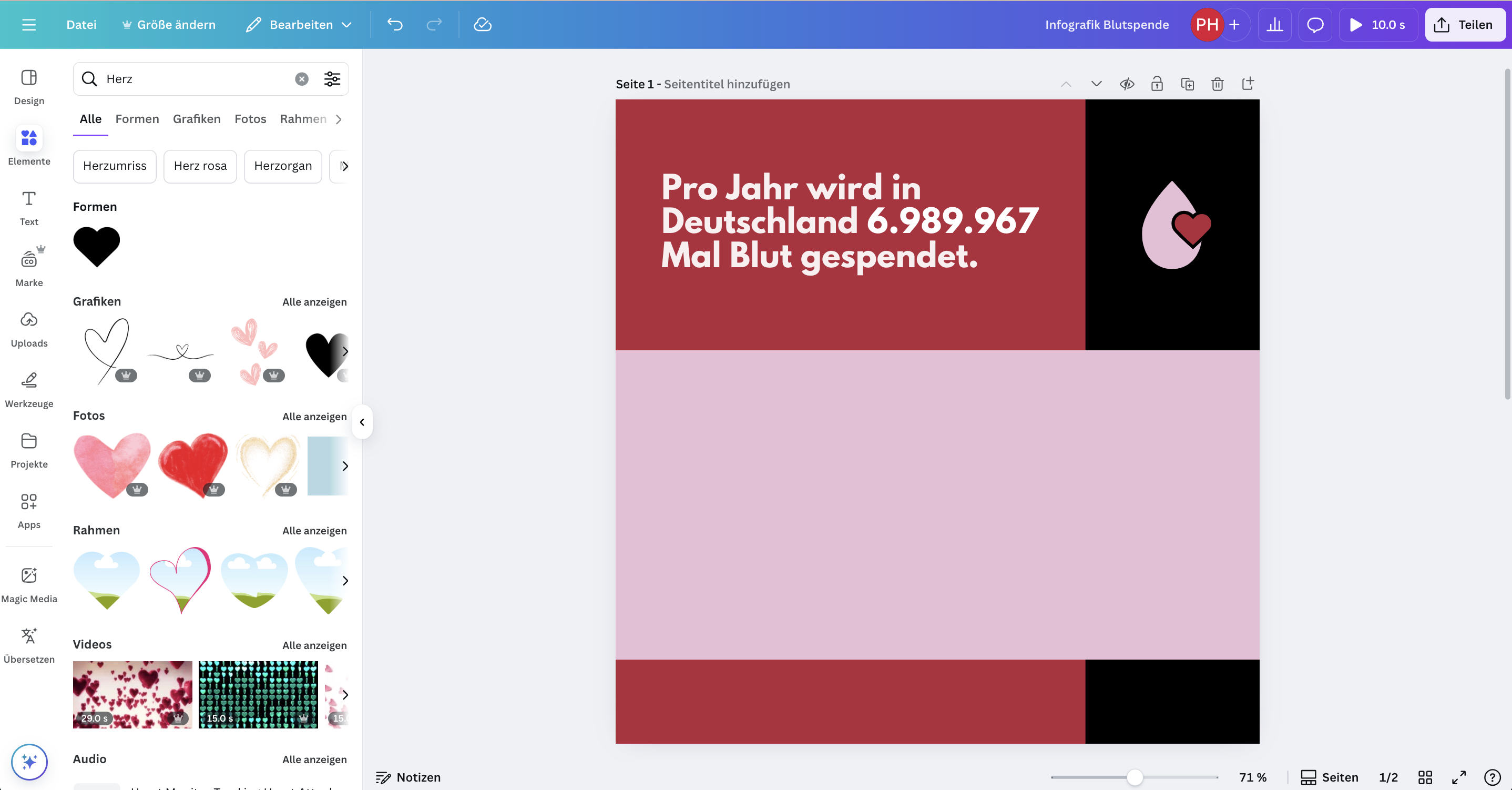The width and height of the screenshot is (1512, 790).
Task: Undo the last action
Action: (x=395, y=25)
